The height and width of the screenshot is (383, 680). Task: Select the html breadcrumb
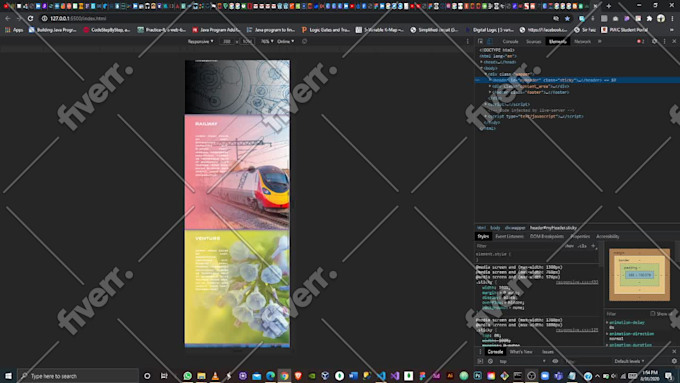tap(481, 228)
